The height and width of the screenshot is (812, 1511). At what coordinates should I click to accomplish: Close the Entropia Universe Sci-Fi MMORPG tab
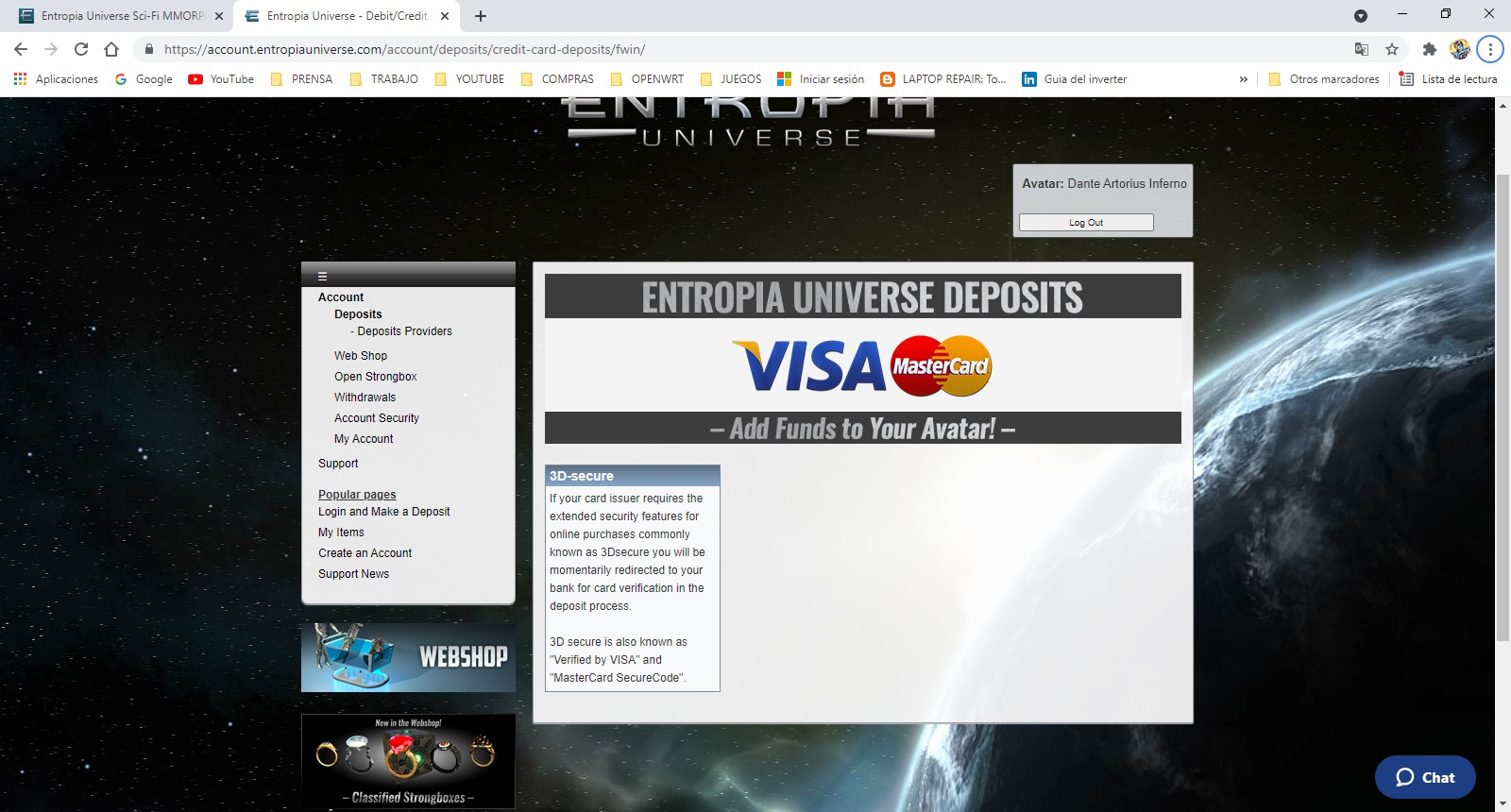[x=219, y=16]
